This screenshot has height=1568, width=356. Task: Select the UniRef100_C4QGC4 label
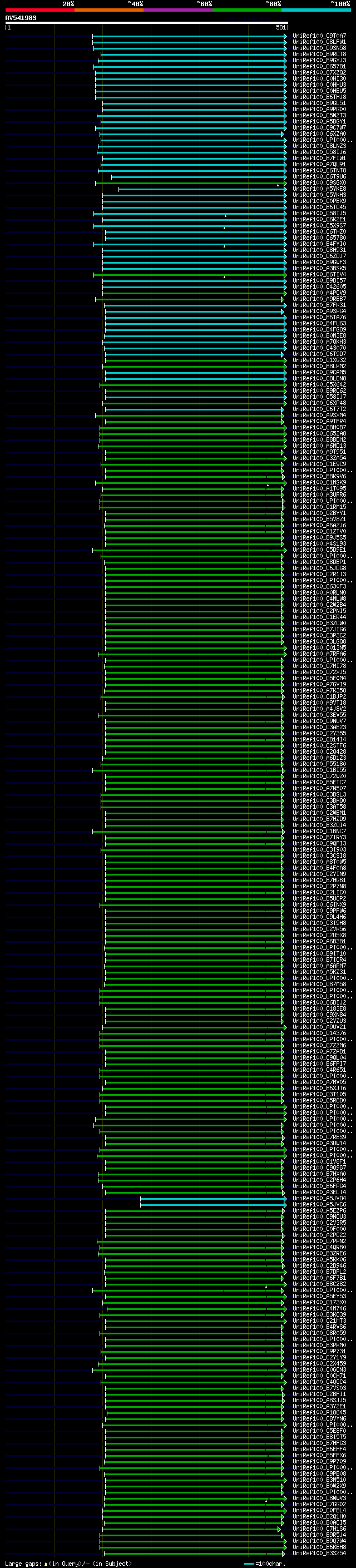click(319, 1382)
